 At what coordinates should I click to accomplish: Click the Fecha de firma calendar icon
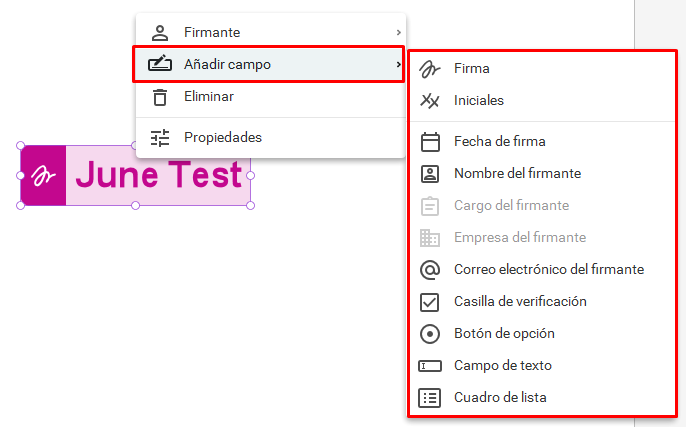click(x=430, y=142)
